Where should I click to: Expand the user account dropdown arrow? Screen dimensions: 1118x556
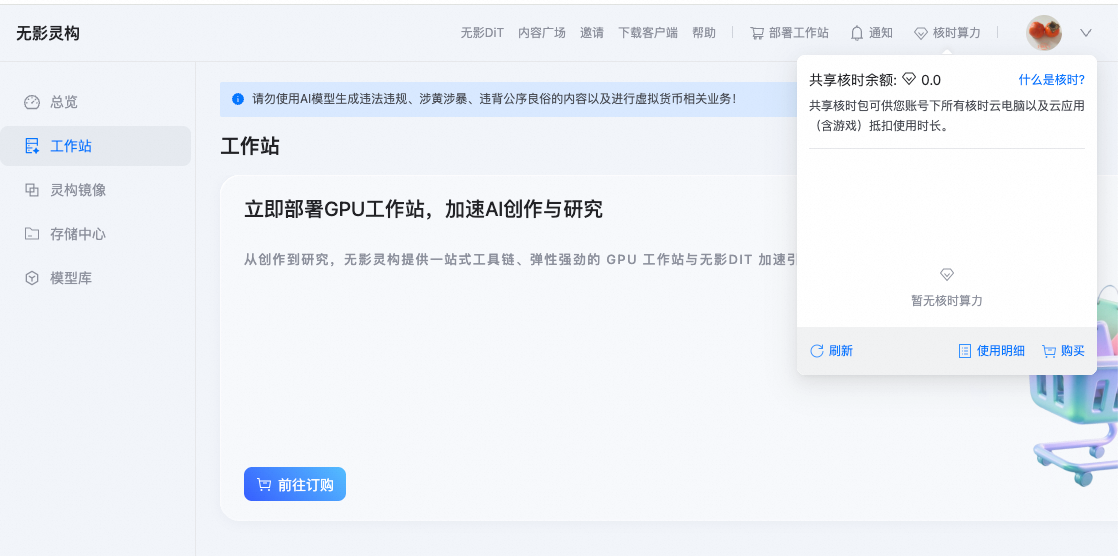coord(1086,33)
